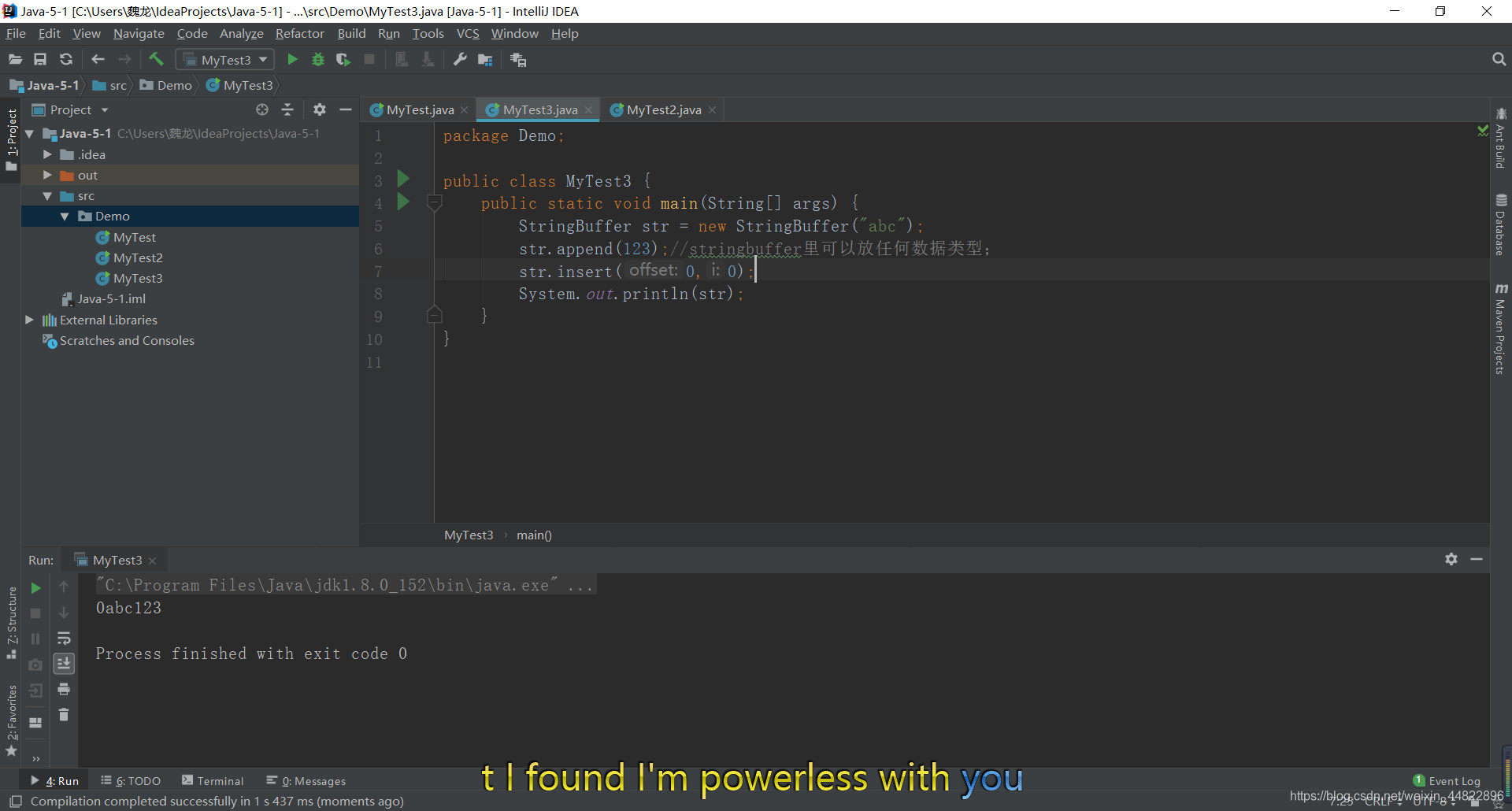
Task: Collapse the Java-5-1 project root
Action: tap(30, 134)
